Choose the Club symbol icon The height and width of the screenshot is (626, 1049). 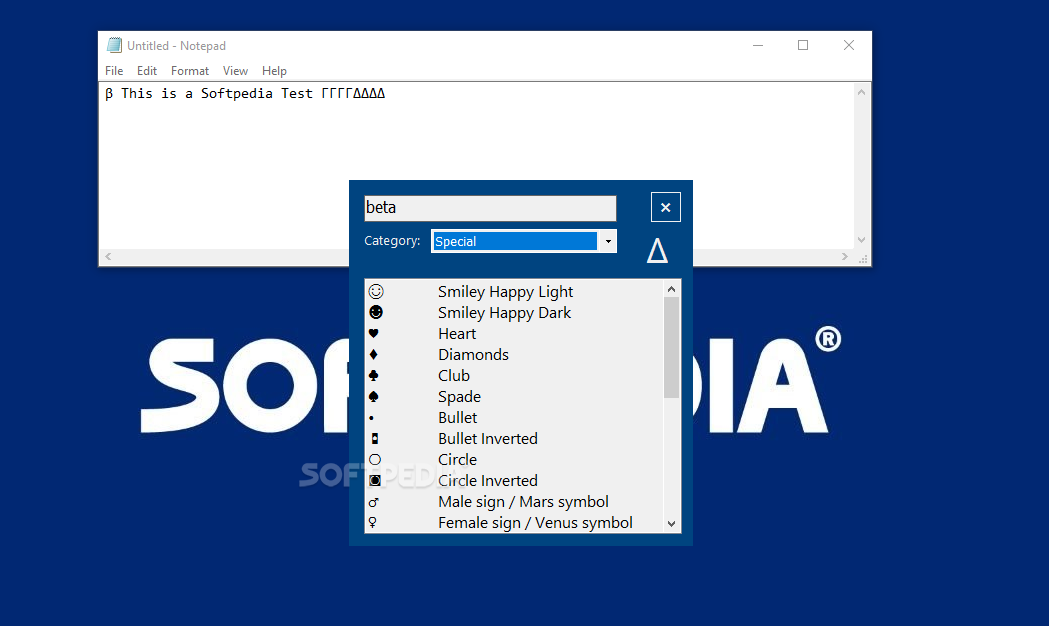[x=373, y=375]
